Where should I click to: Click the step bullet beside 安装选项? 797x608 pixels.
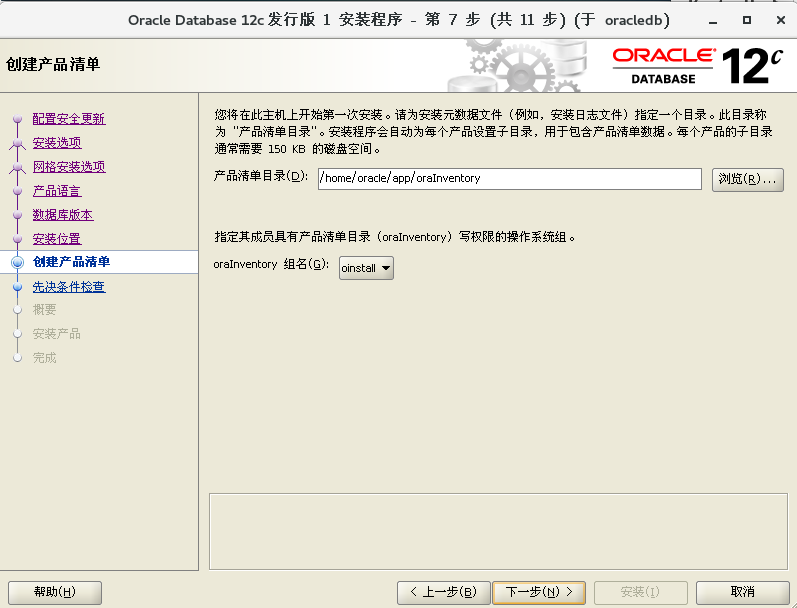tap(18, 143)
